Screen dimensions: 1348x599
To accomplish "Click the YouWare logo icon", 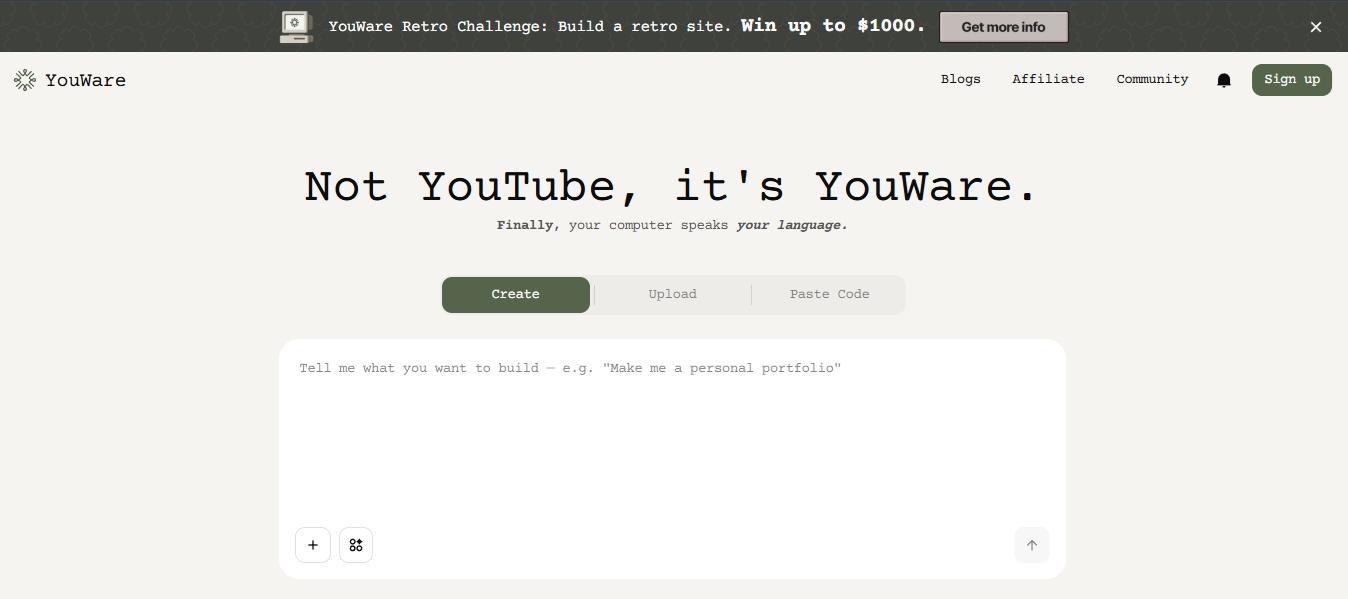I will click(x=25, y=80).
